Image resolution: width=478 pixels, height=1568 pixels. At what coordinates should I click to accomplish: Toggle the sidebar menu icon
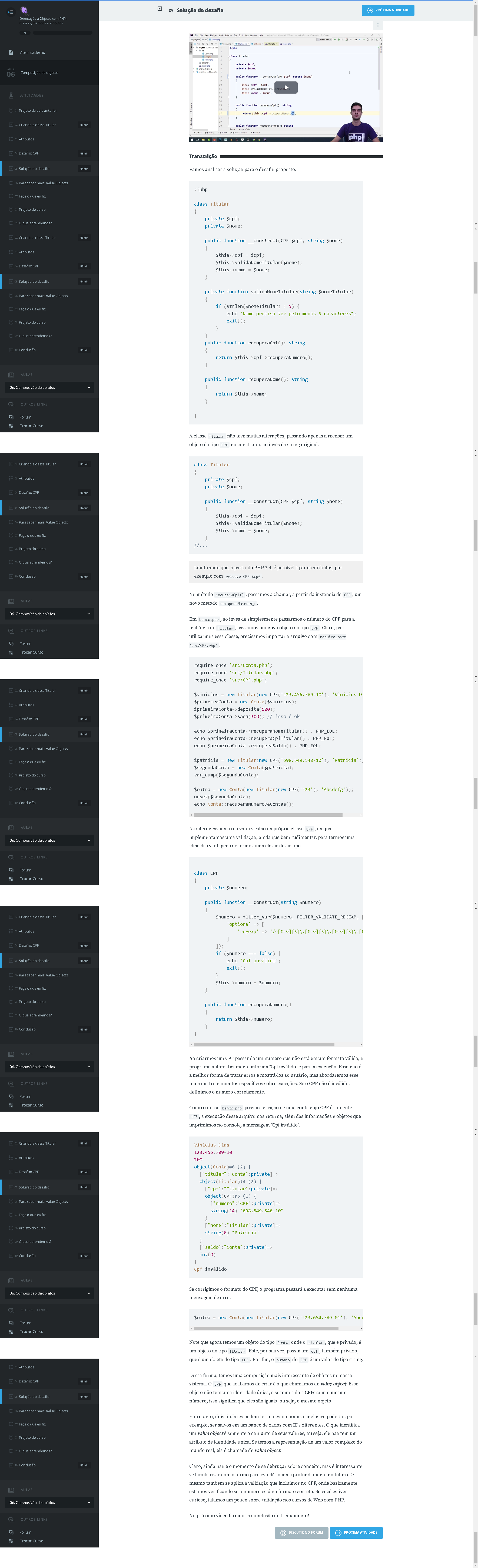click(x=10, y=12)
